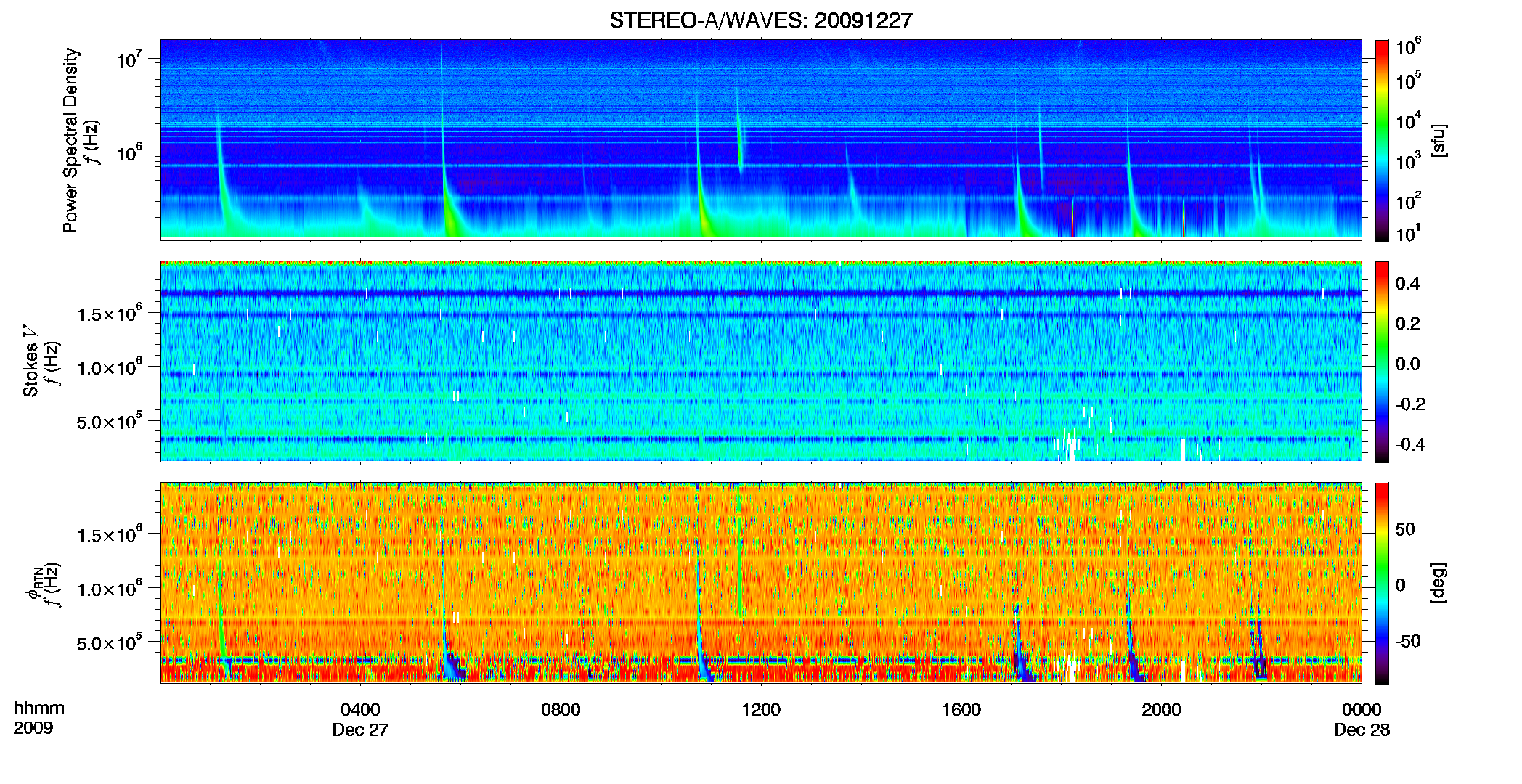1522x784 pixels.
Task: Click the 50 value on degree colorbar
Action: (1405, 529)
